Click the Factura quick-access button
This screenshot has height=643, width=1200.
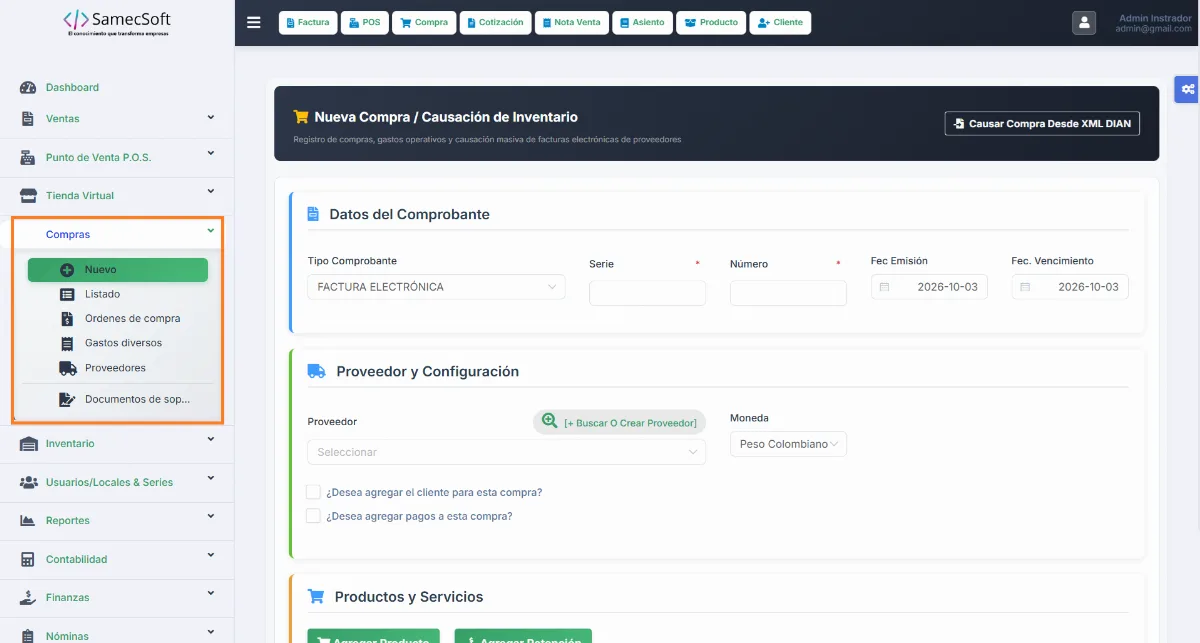307,23
